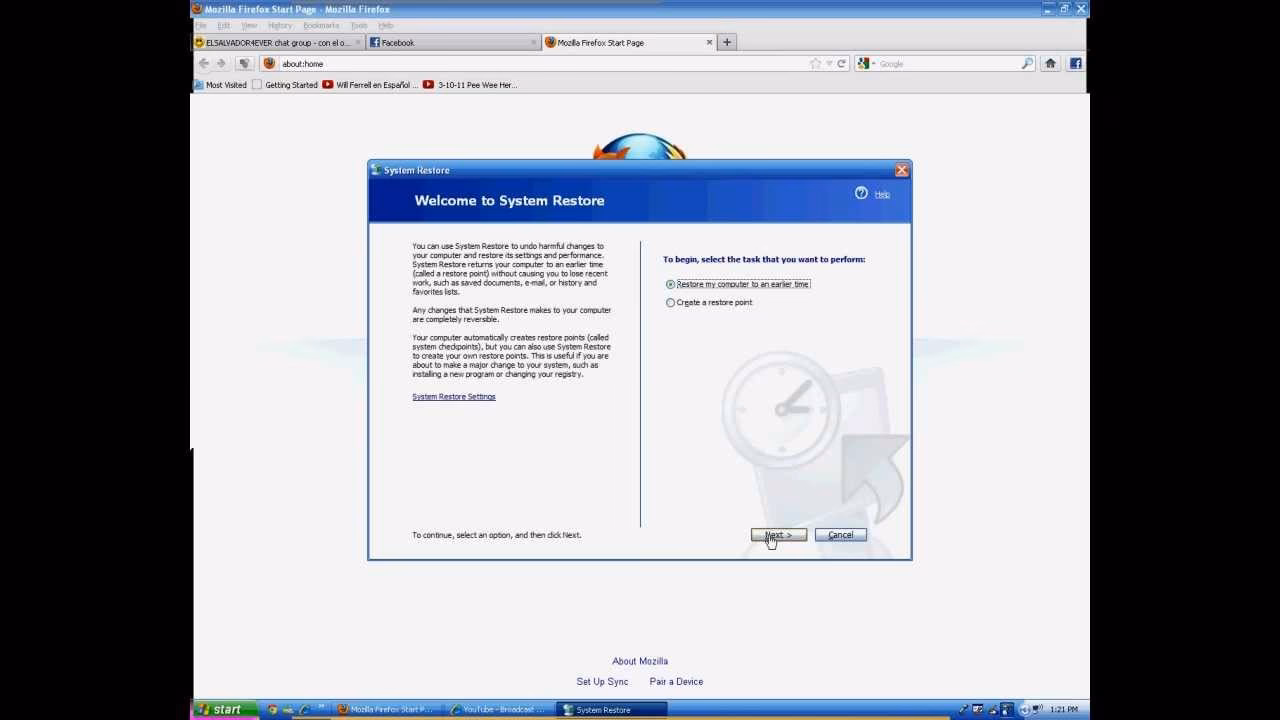
Task: Select the Create a restore point option
Action: (x=670, y=302)
